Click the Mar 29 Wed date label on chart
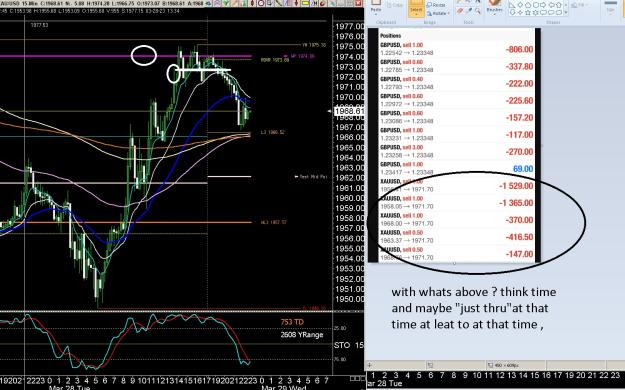 (x=283, y=388)
